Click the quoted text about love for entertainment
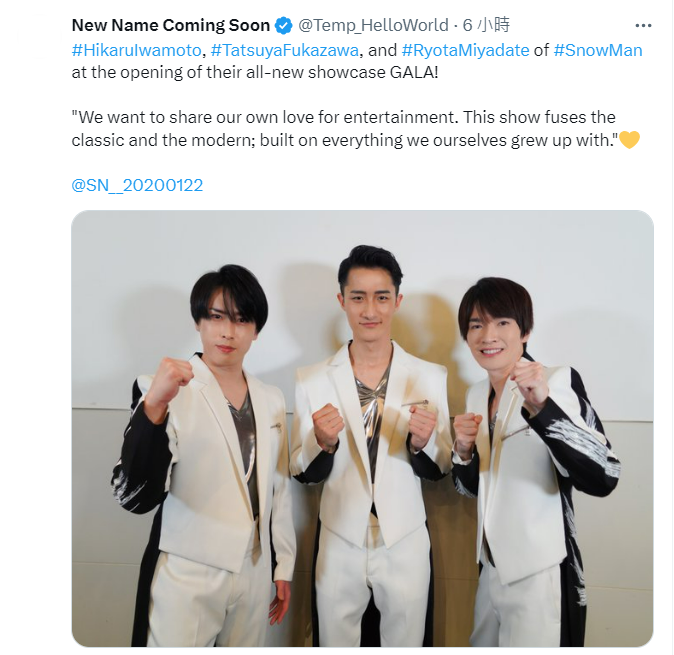The height and width of the screenshot is (655, 674). click(x=355, y=129)
